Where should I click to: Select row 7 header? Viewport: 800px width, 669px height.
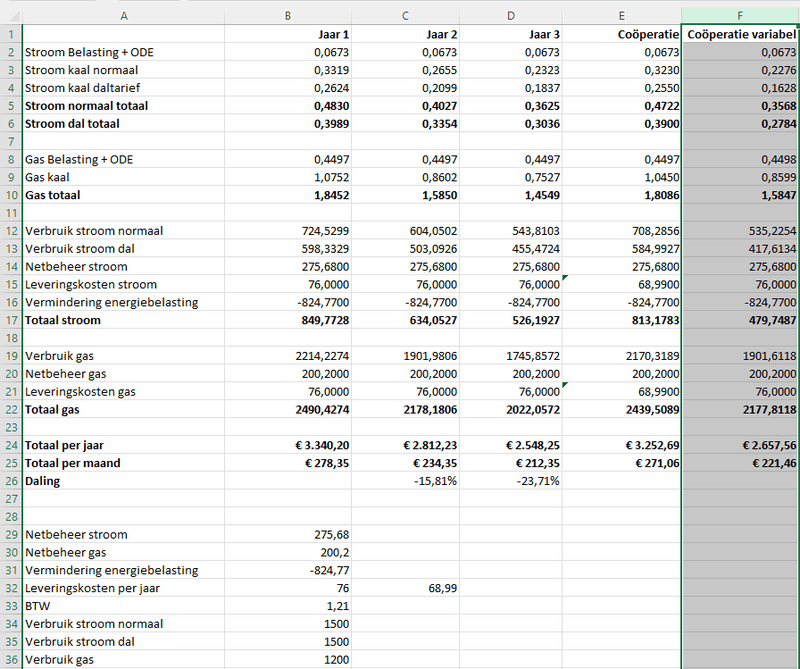pos(11,141)
